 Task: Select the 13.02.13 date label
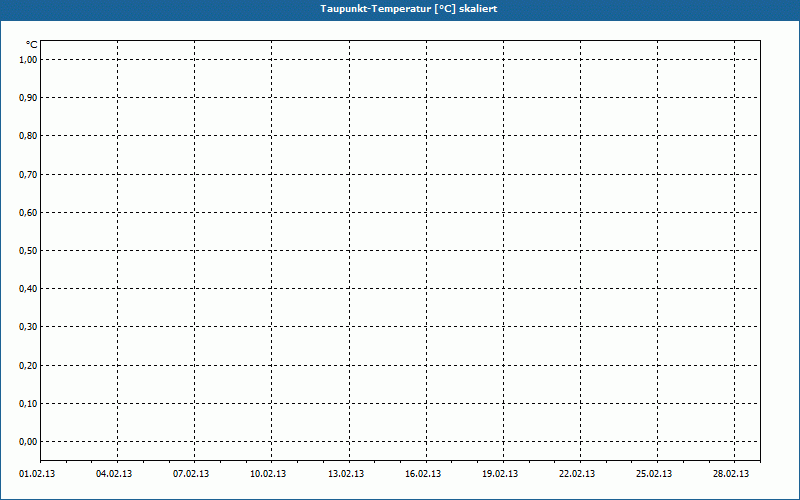(x=346, y=474)
